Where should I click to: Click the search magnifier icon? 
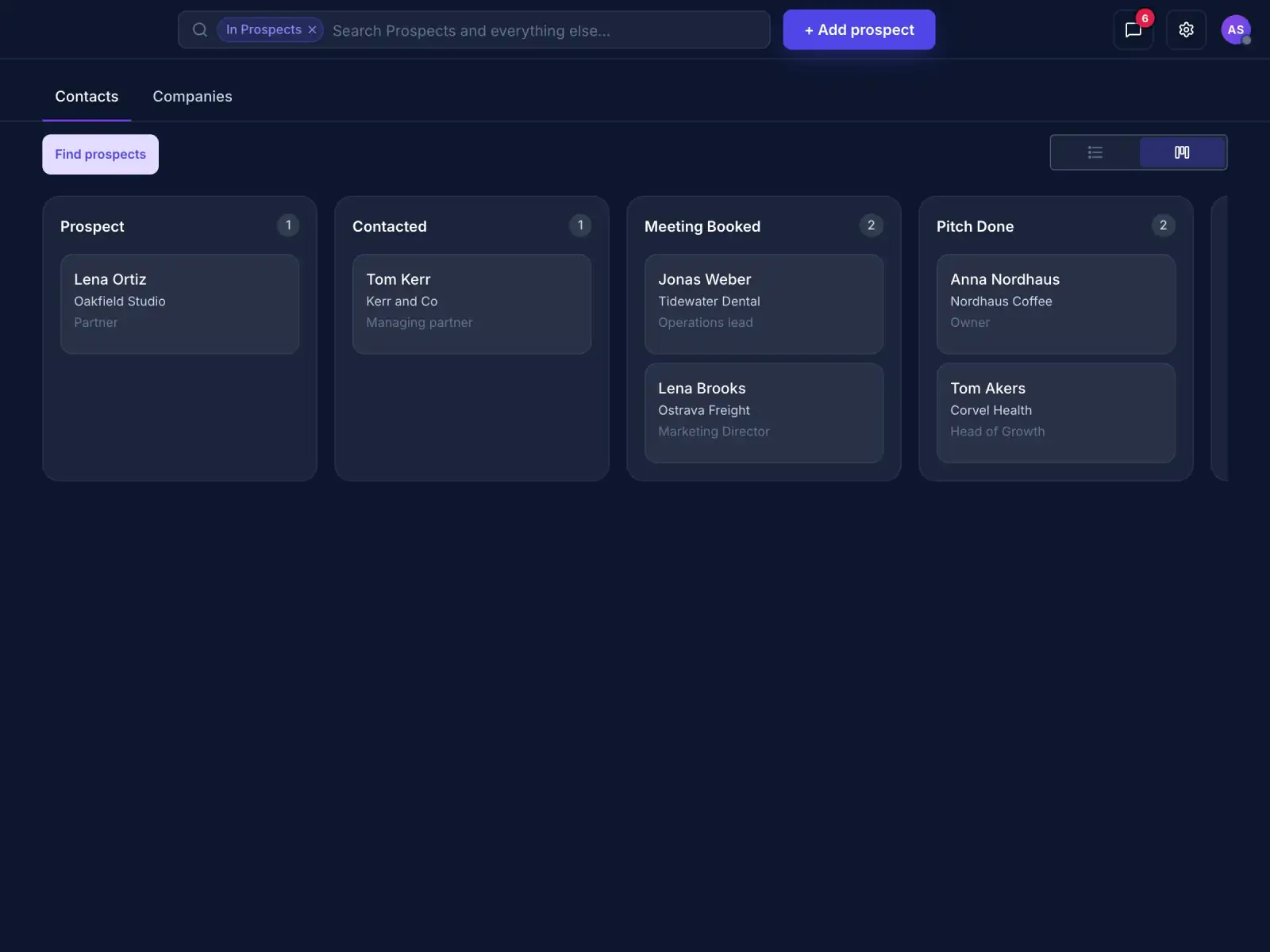click(x=200, y=30)
